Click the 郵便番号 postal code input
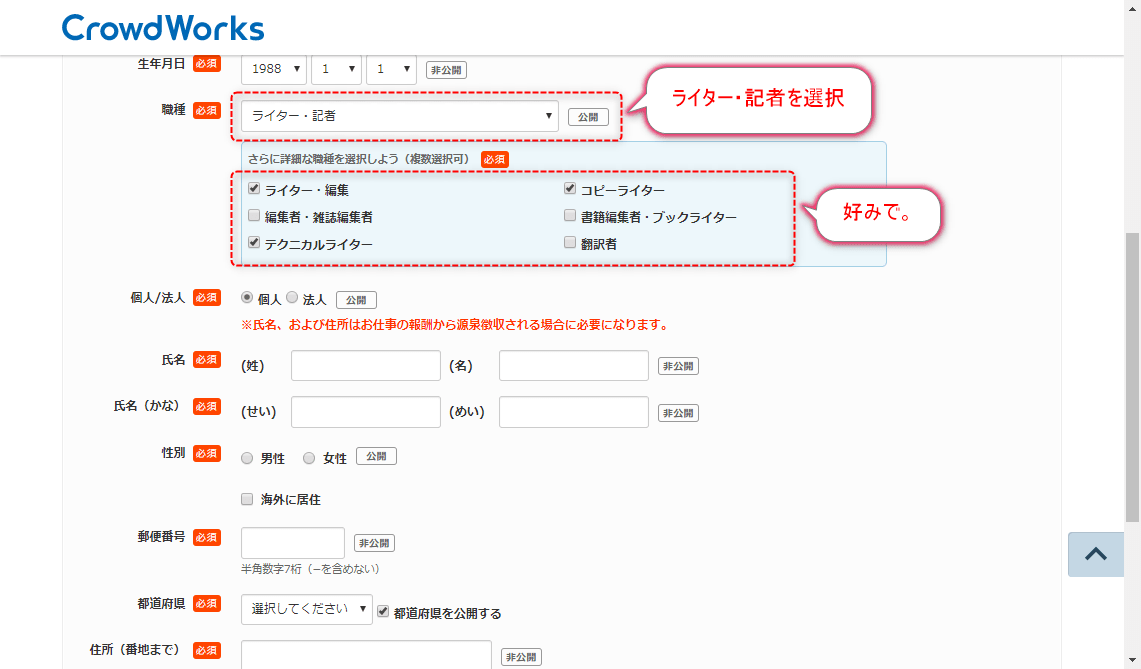The image size is (1141, 669). pyautogui.click(x=292, y=543)
